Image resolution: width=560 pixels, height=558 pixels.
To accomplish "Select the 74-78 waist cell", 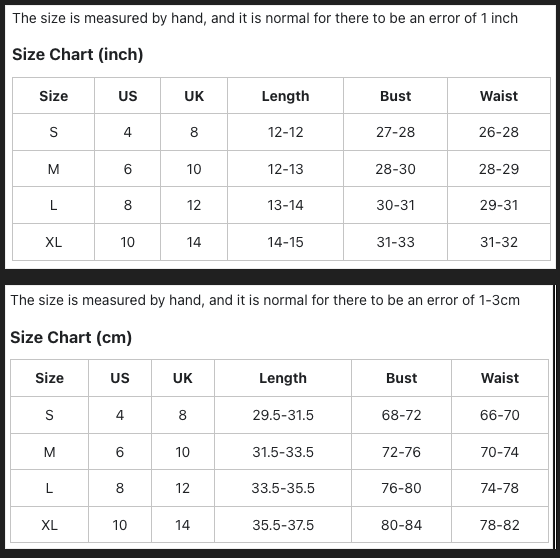I will click(x=499, y=488).
